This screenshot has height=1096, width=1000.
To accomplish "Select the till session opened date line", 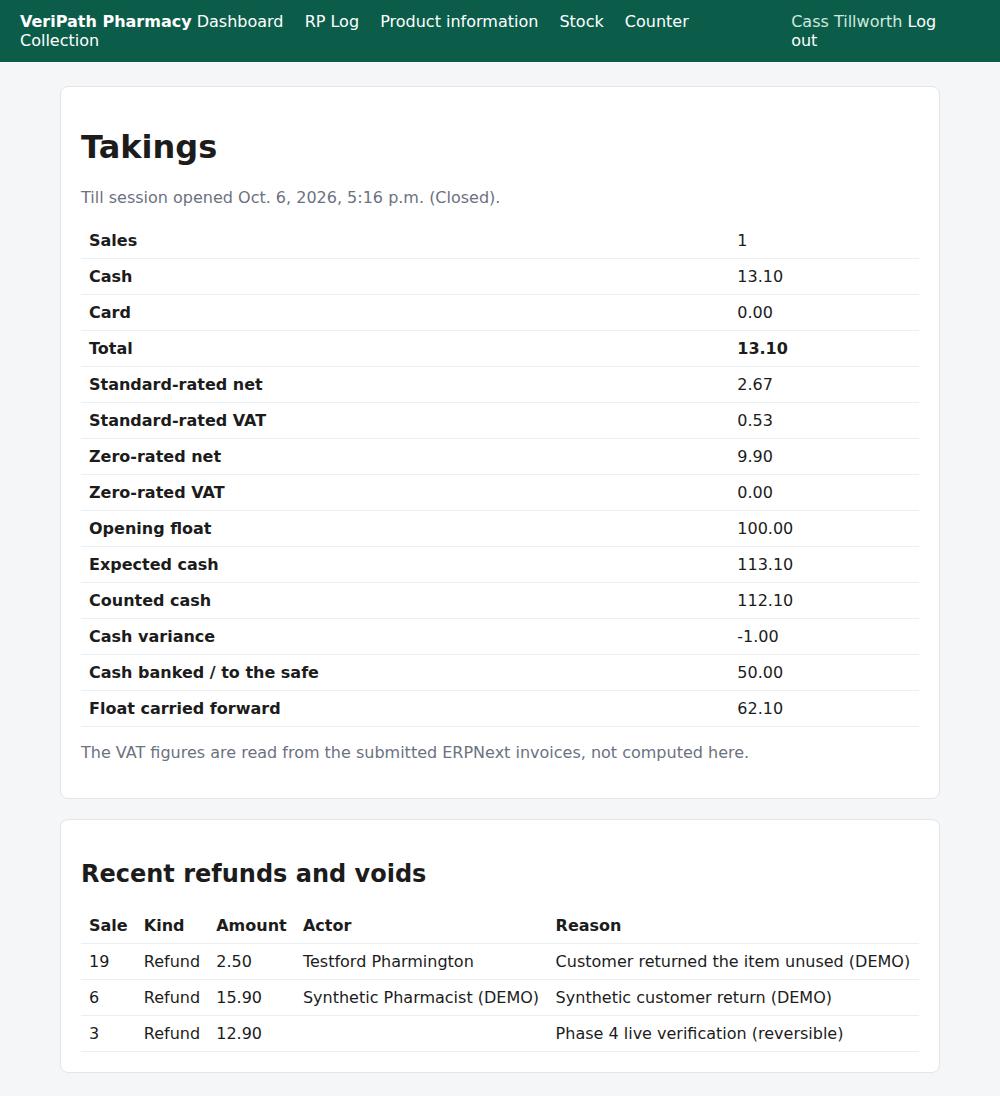I will [290, 198].
